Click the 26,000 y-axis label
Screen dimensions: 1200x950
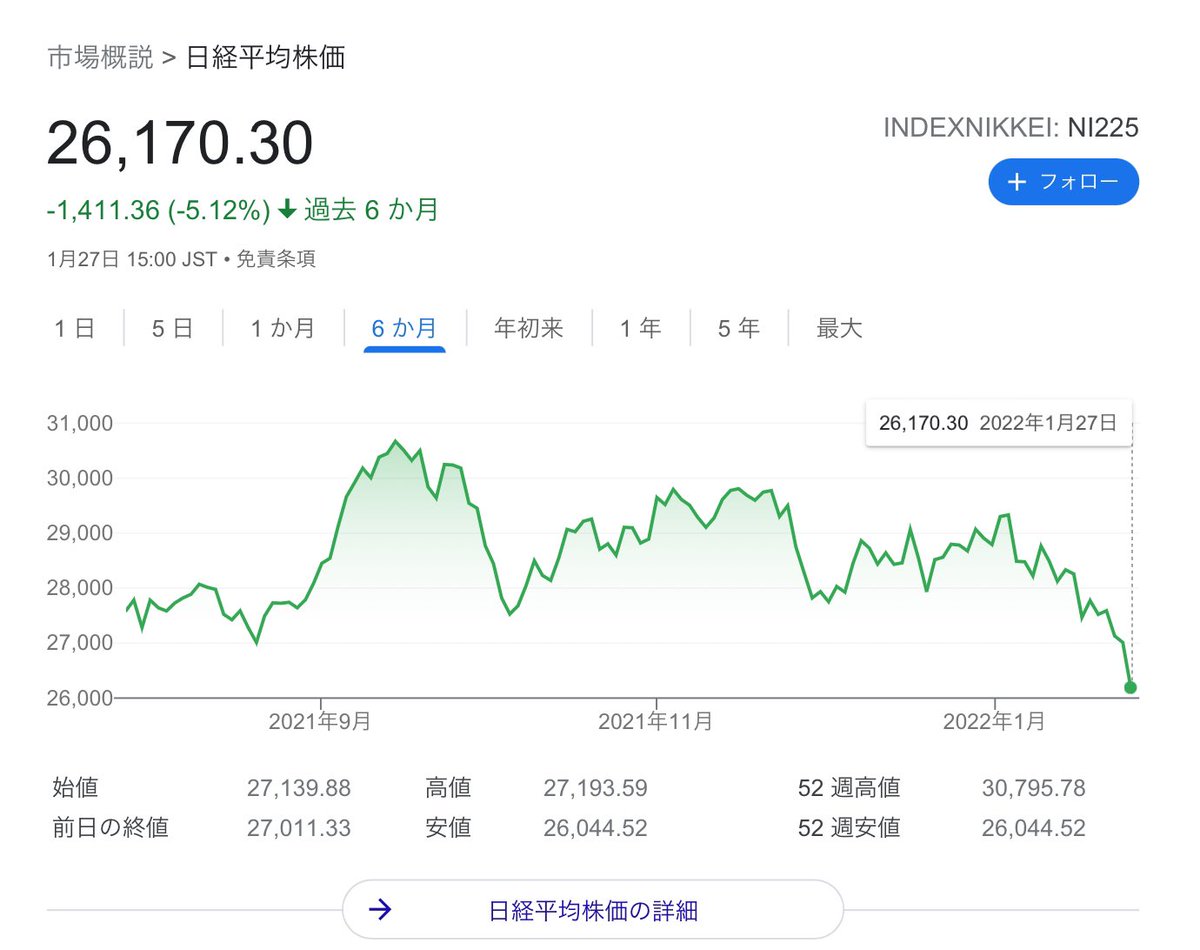click(80, 697)
